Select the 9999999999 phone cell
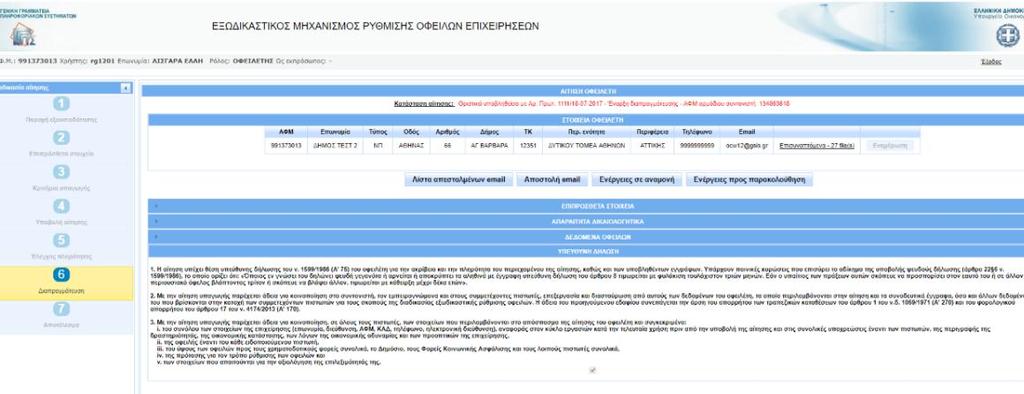The height and width of the screenshot is (394, 1024). pos(696,146)
